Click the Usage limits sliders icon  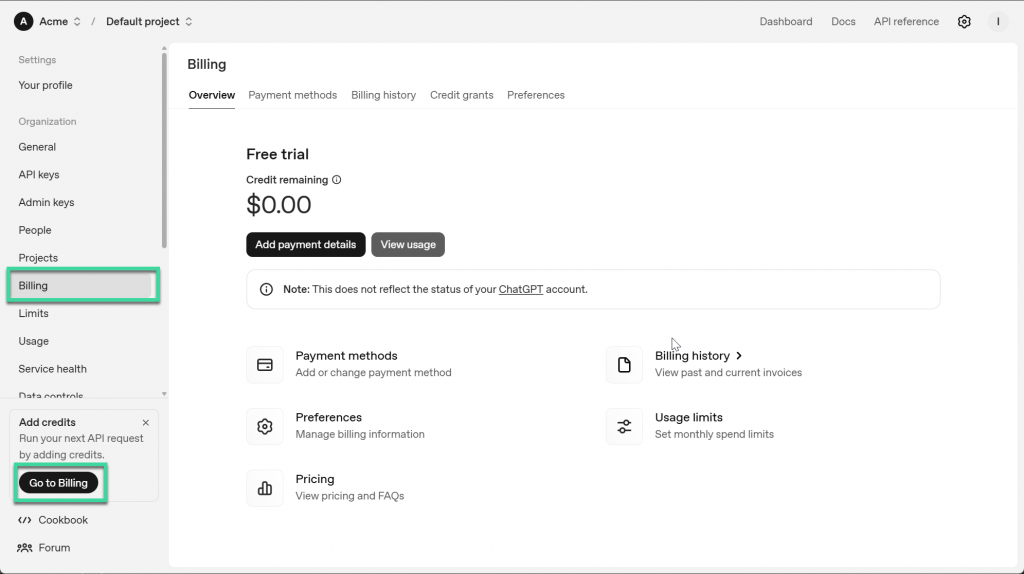coord(624,427)
